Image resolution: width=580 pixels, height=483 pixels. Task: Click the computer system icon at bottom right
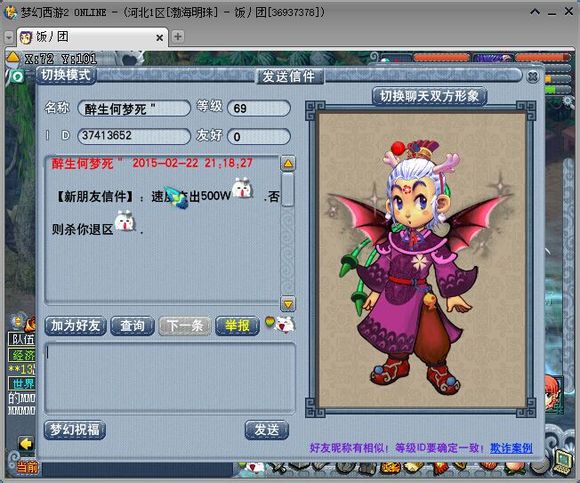pyautogui.click(x=563, y=461)
